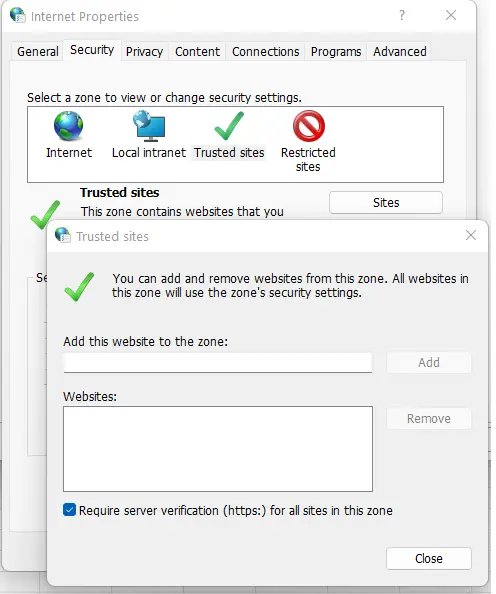Click the Sites button
The height and width of the screenshot is (594, 496).
(x=386, y=203)
